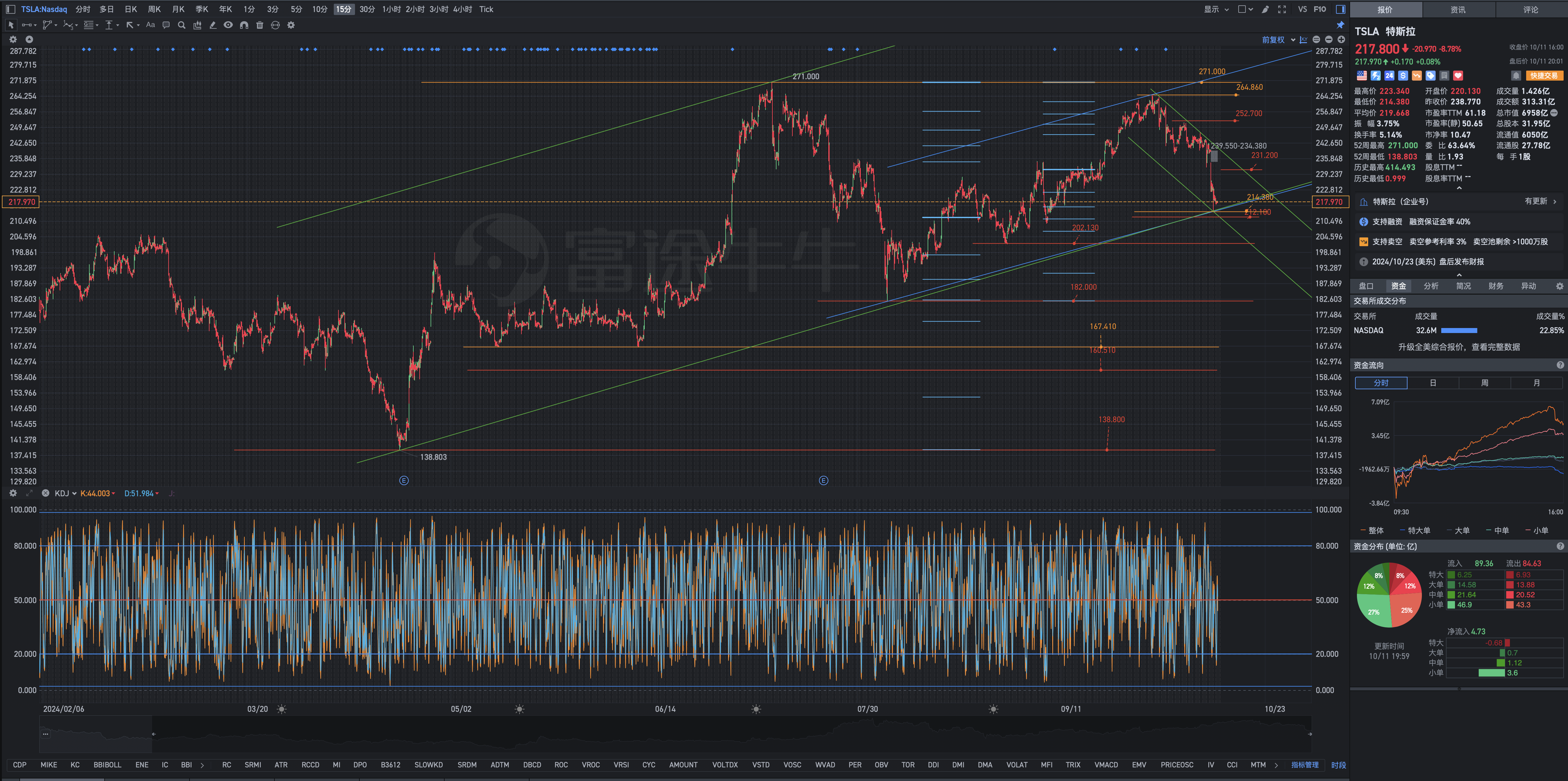This screenshot has height=781, width=1568.
Task: Click the orange short-selling trend icon
Action: click(x=1417, y=76)
